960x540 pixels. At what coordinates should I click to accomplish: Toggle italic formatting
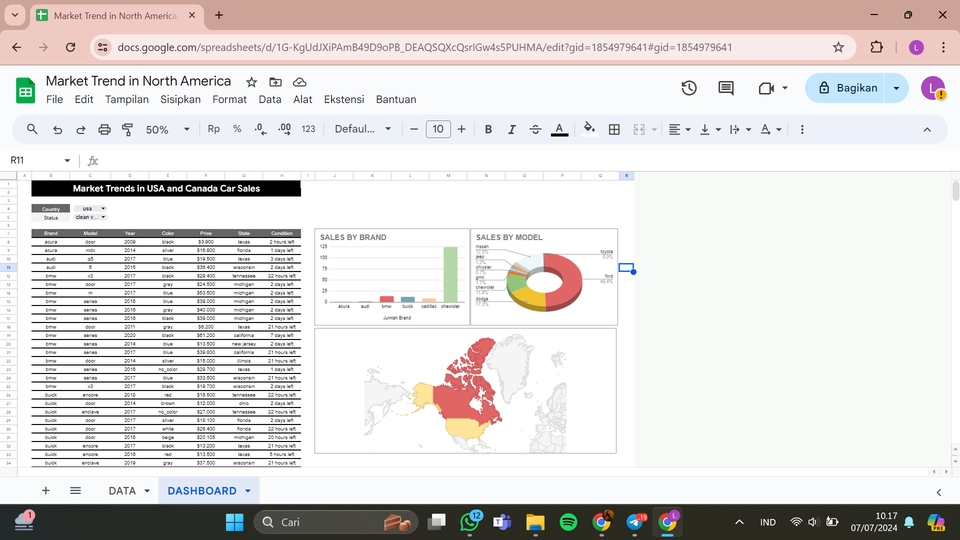coord(511,129)
